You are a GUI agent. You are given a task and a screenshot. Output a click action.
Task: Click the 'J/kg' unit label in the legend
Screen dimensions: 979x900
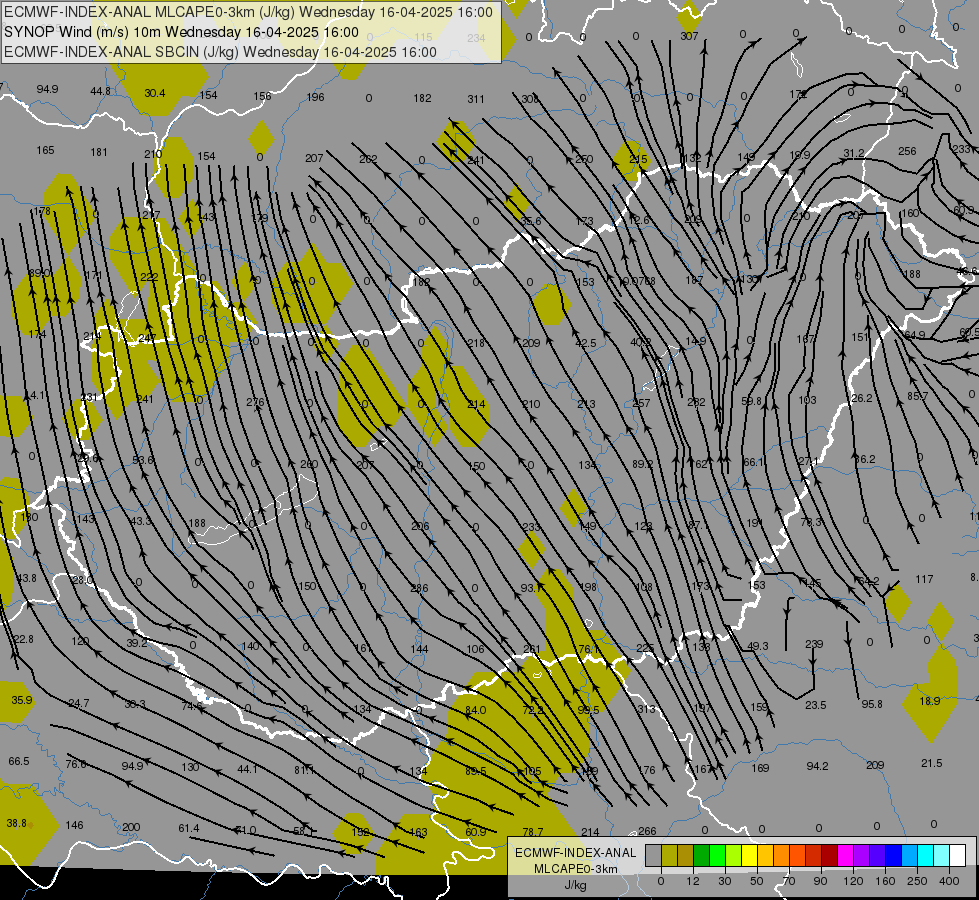pos(576,885)
